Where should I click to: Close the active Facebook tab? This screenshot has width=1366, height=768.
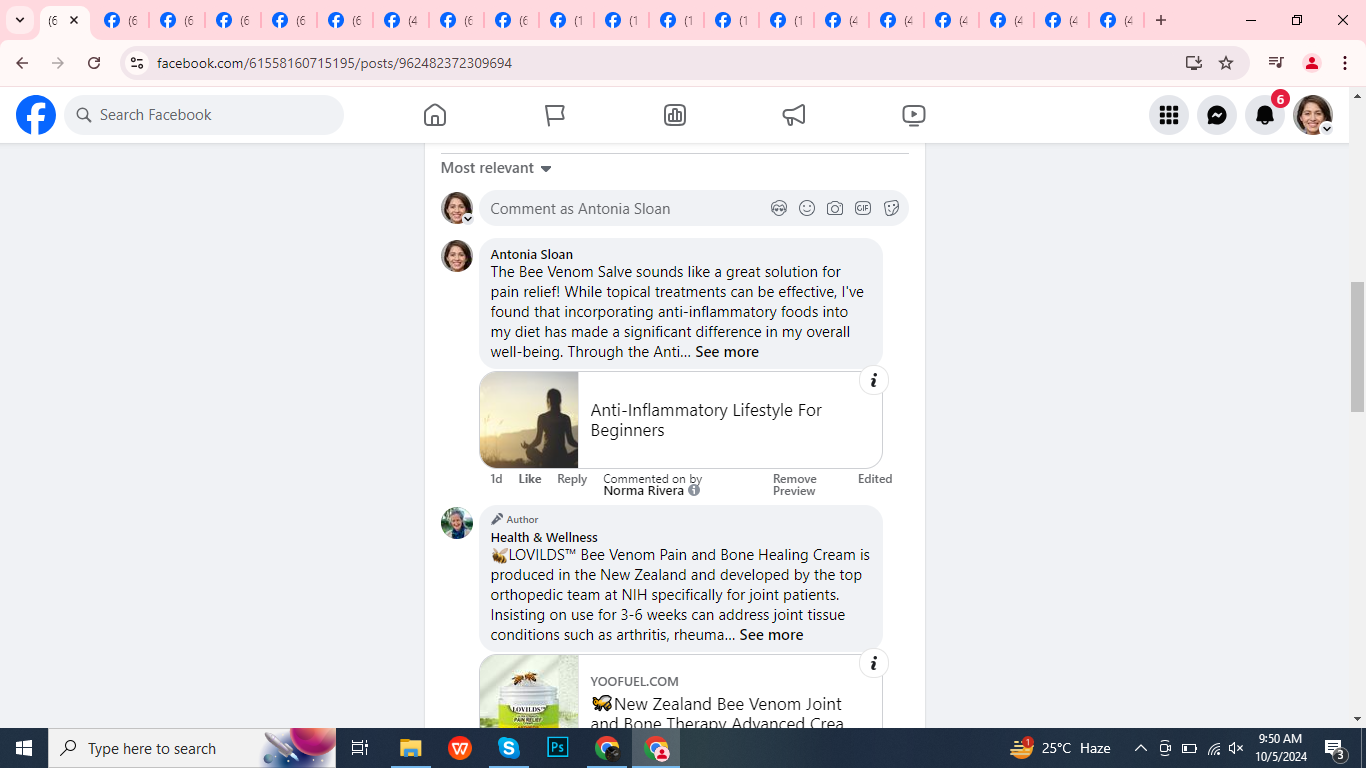point(74,20)
